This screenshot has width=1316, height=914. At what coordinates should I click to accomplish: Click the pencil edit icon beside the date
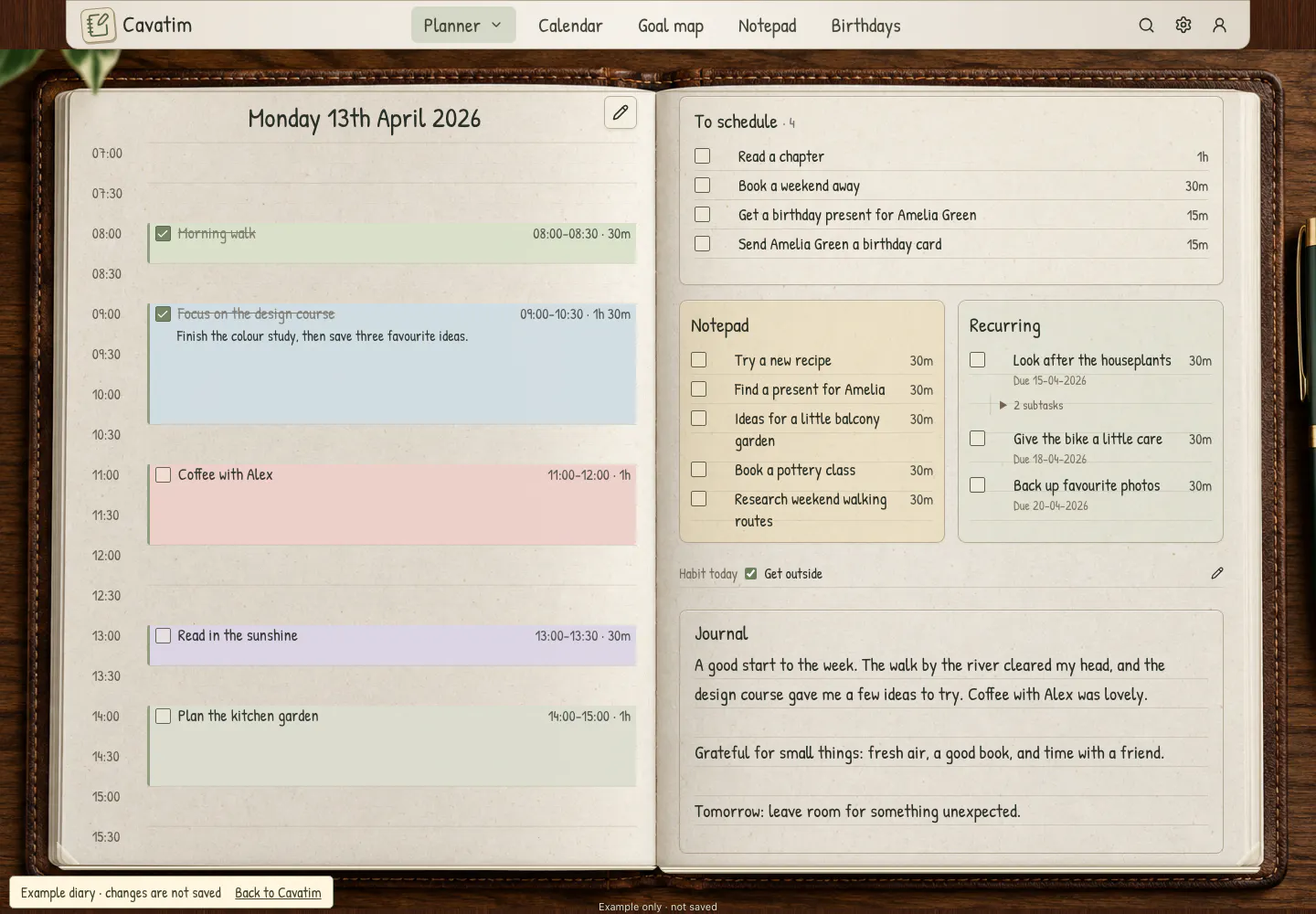click(621, 112)
